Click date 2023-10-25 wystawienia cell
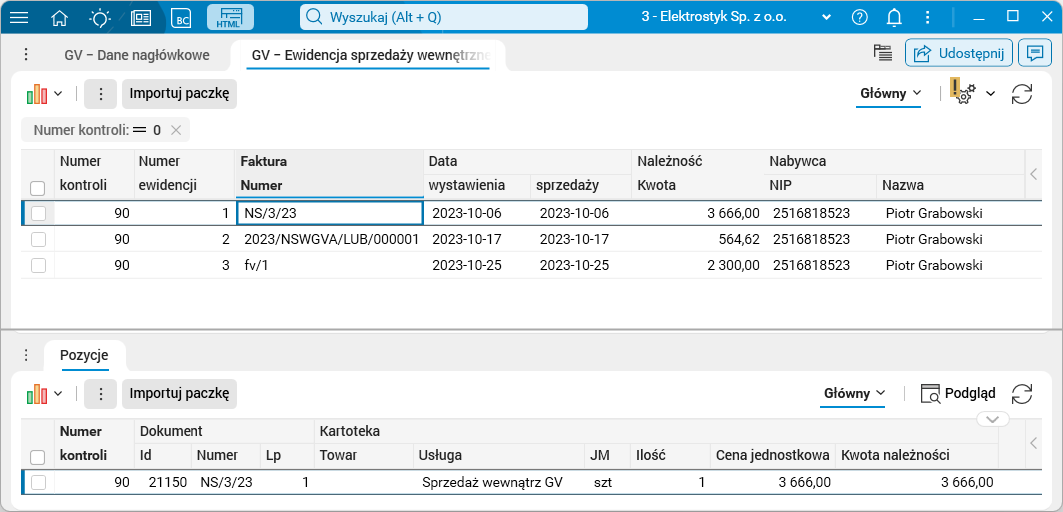The image size is (1063, 512). point(477,266)
